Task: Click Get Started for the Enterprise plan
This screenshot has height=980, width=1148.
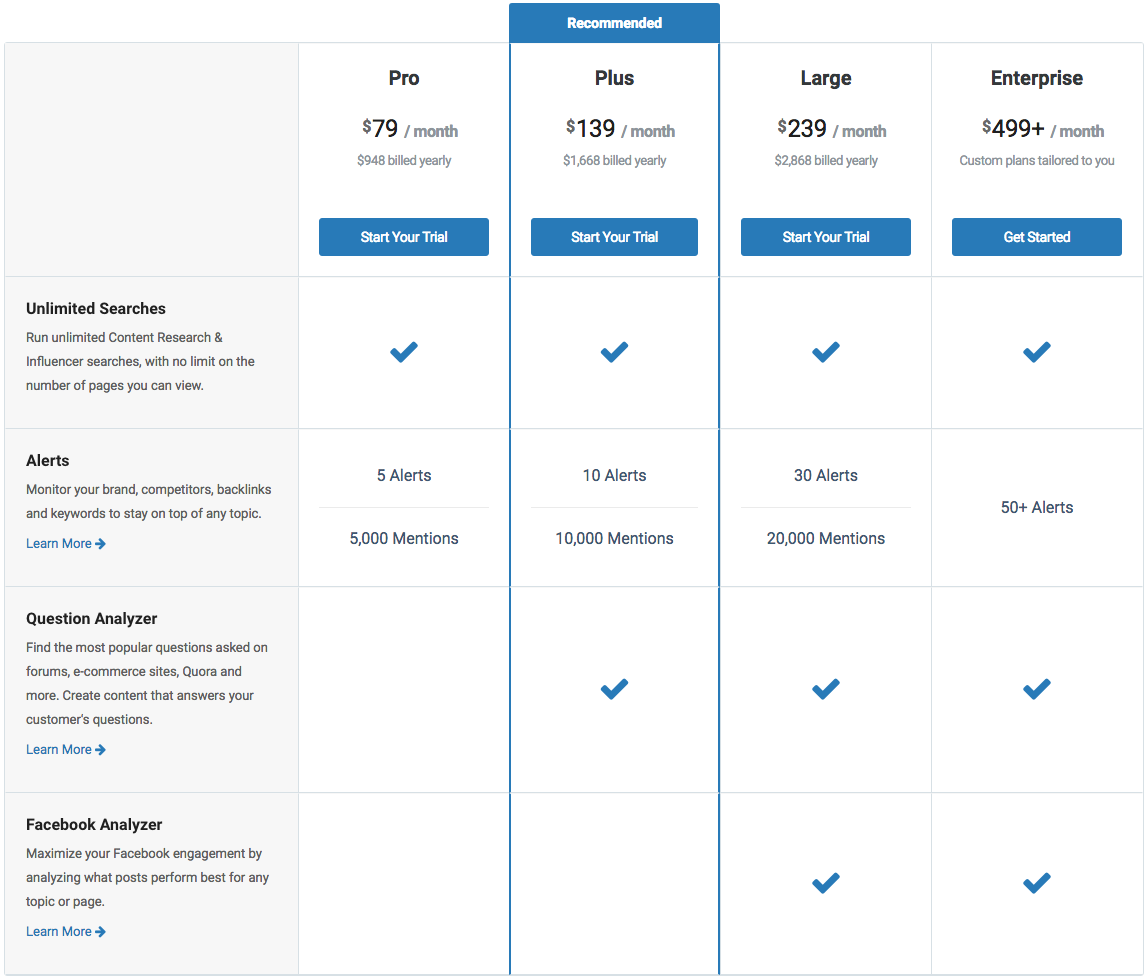Action: tap(1036, 237)
